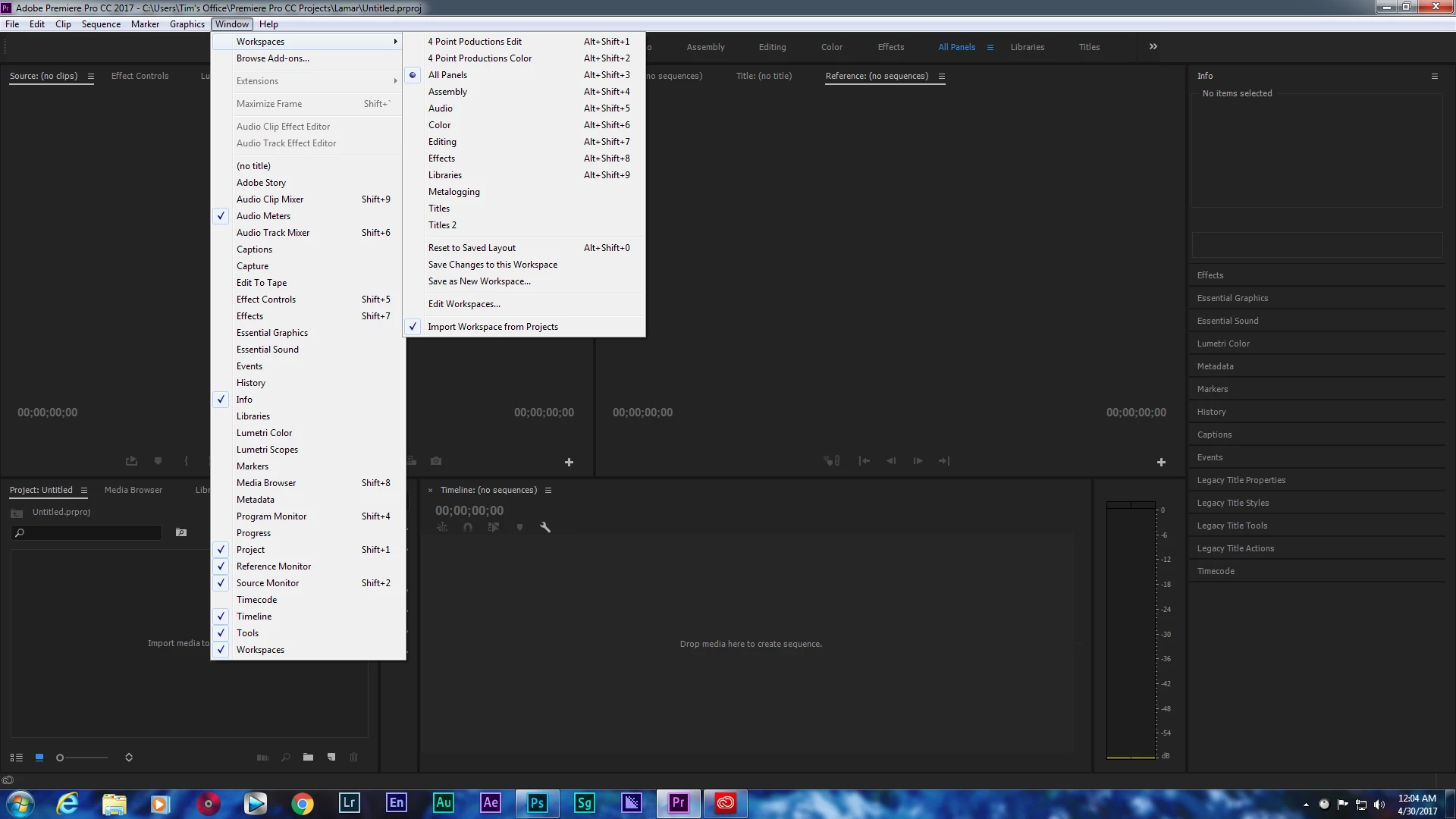Click Save as New Workspace
Screen dimensions: 1456x819
pos(479,281)
